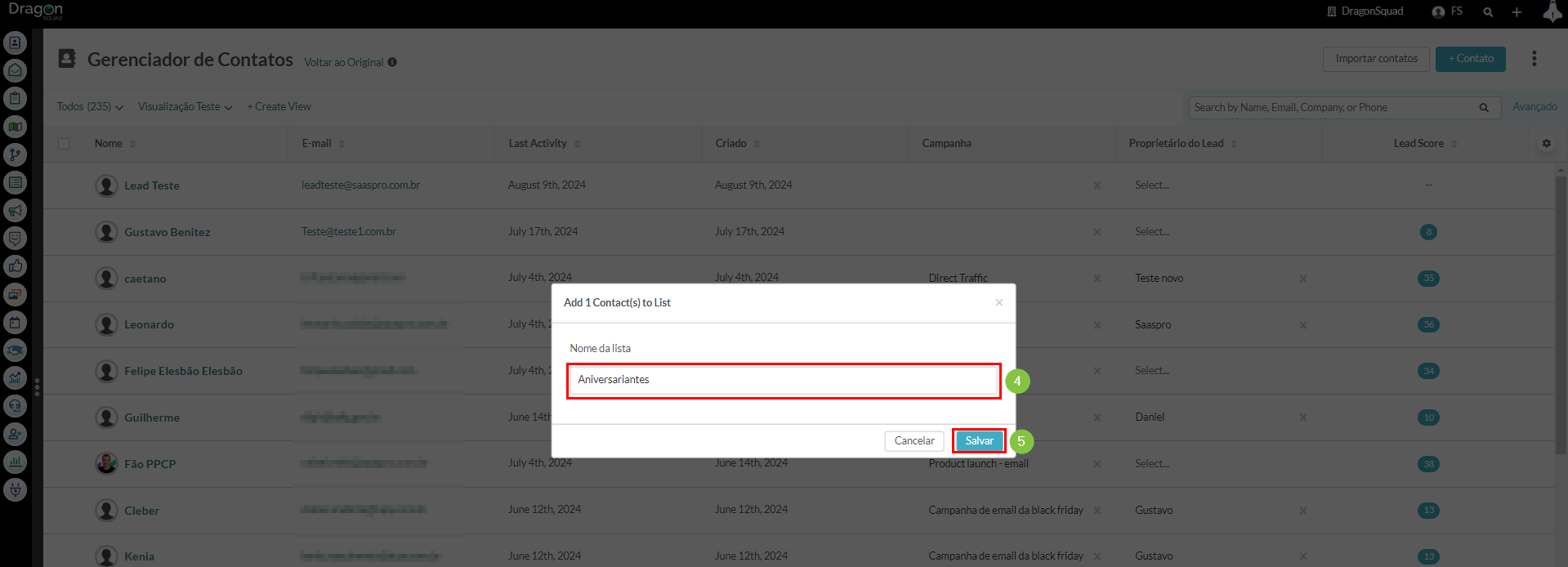This screenshot has height=567, width=1568.
Task: Open owner Select... dropdown for Fão PPCP
Action: click(1152, 464)
